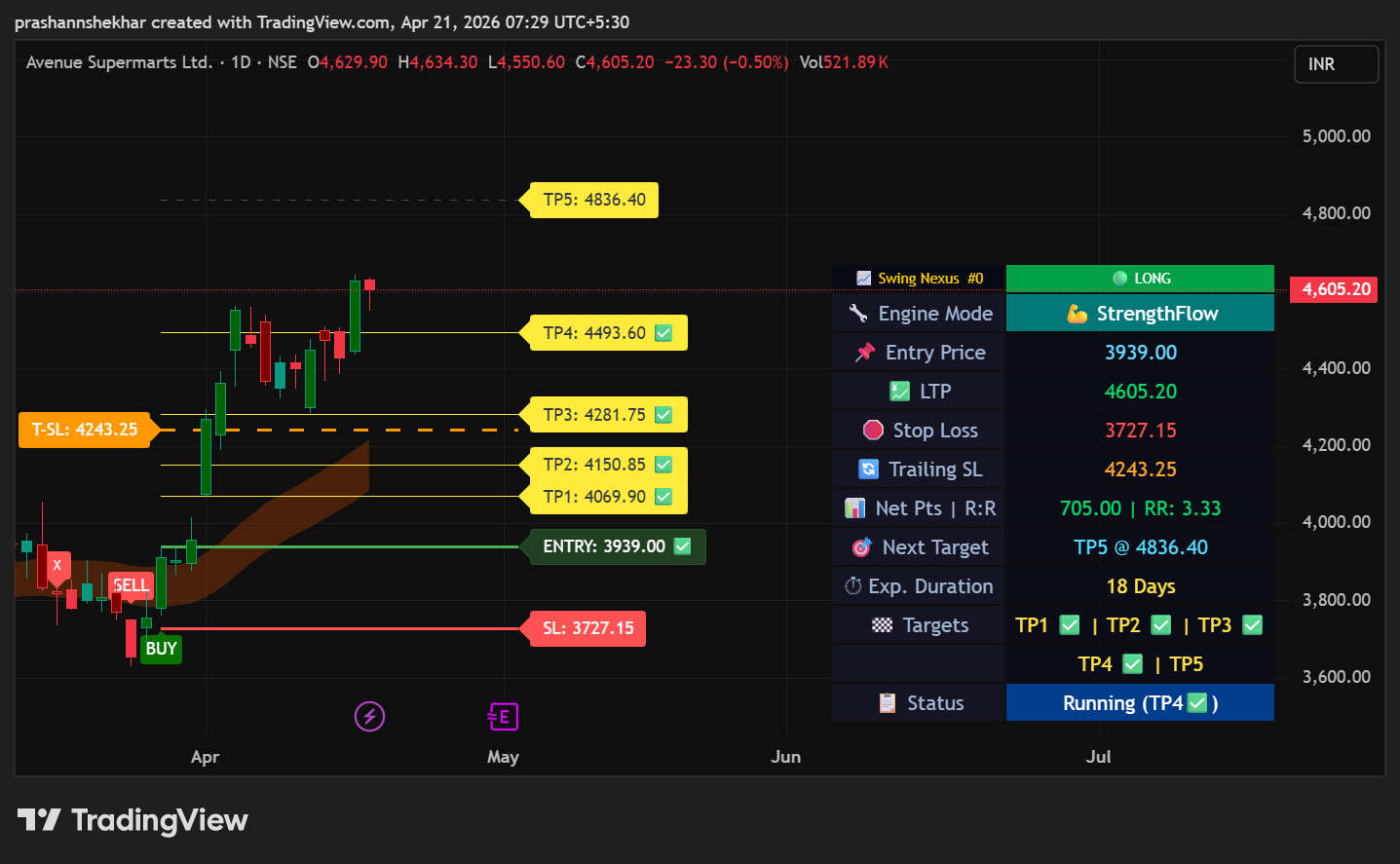Click the Swing Nexus #0 header
The height and width of the screenshot is (864, 1400).
(x=919, y=279)
